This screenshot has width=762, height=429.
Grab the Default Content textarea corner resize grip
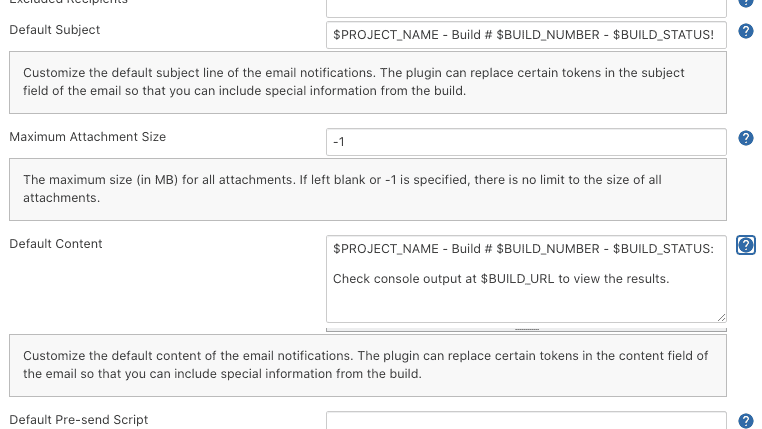721,316
